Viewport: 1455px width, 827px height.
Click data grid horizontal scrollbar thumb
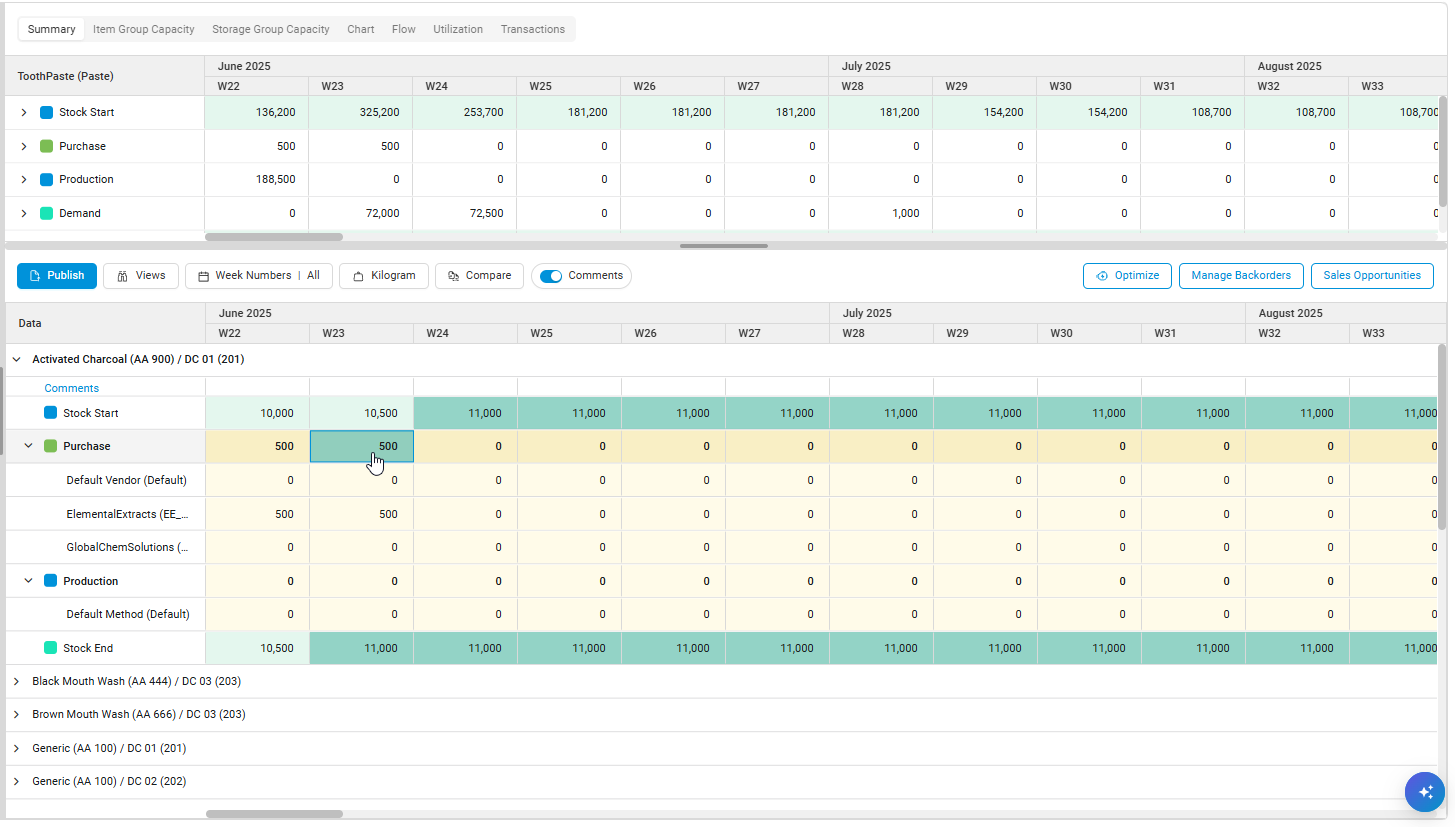(274, 814)
